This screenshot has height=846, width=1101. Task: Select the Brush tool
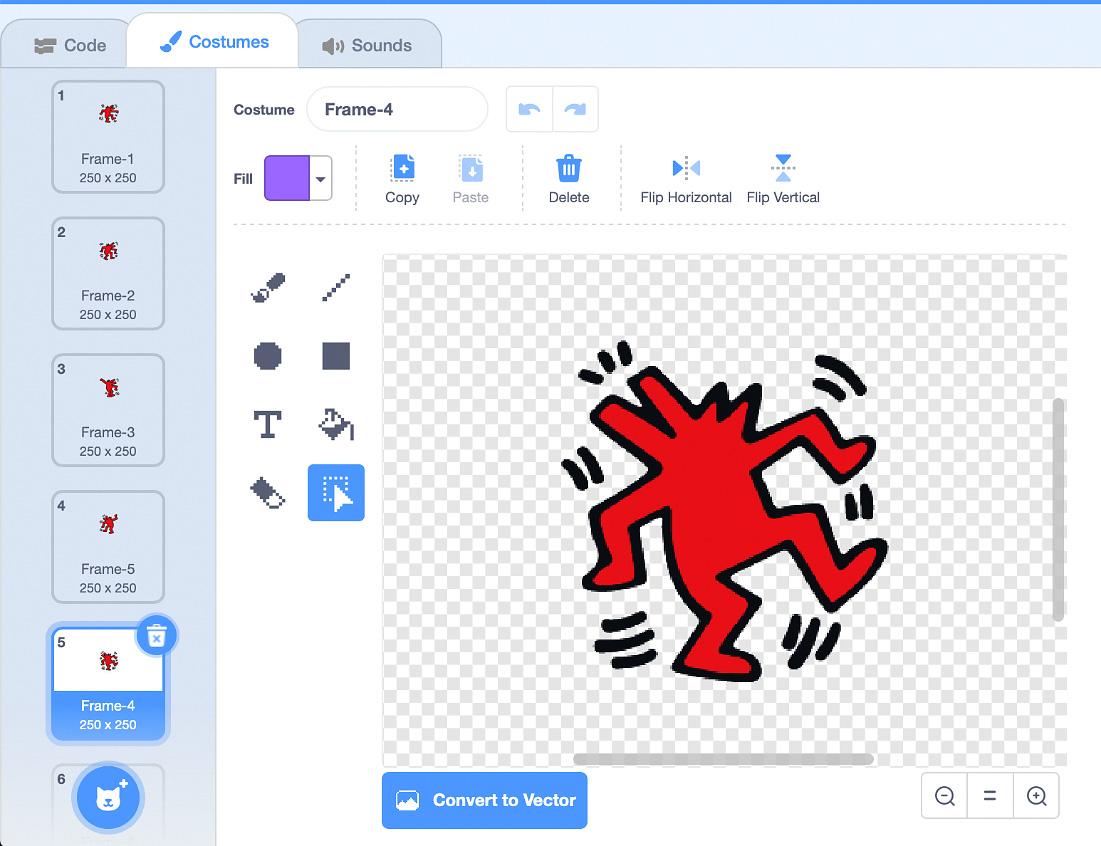click(267, 288)
